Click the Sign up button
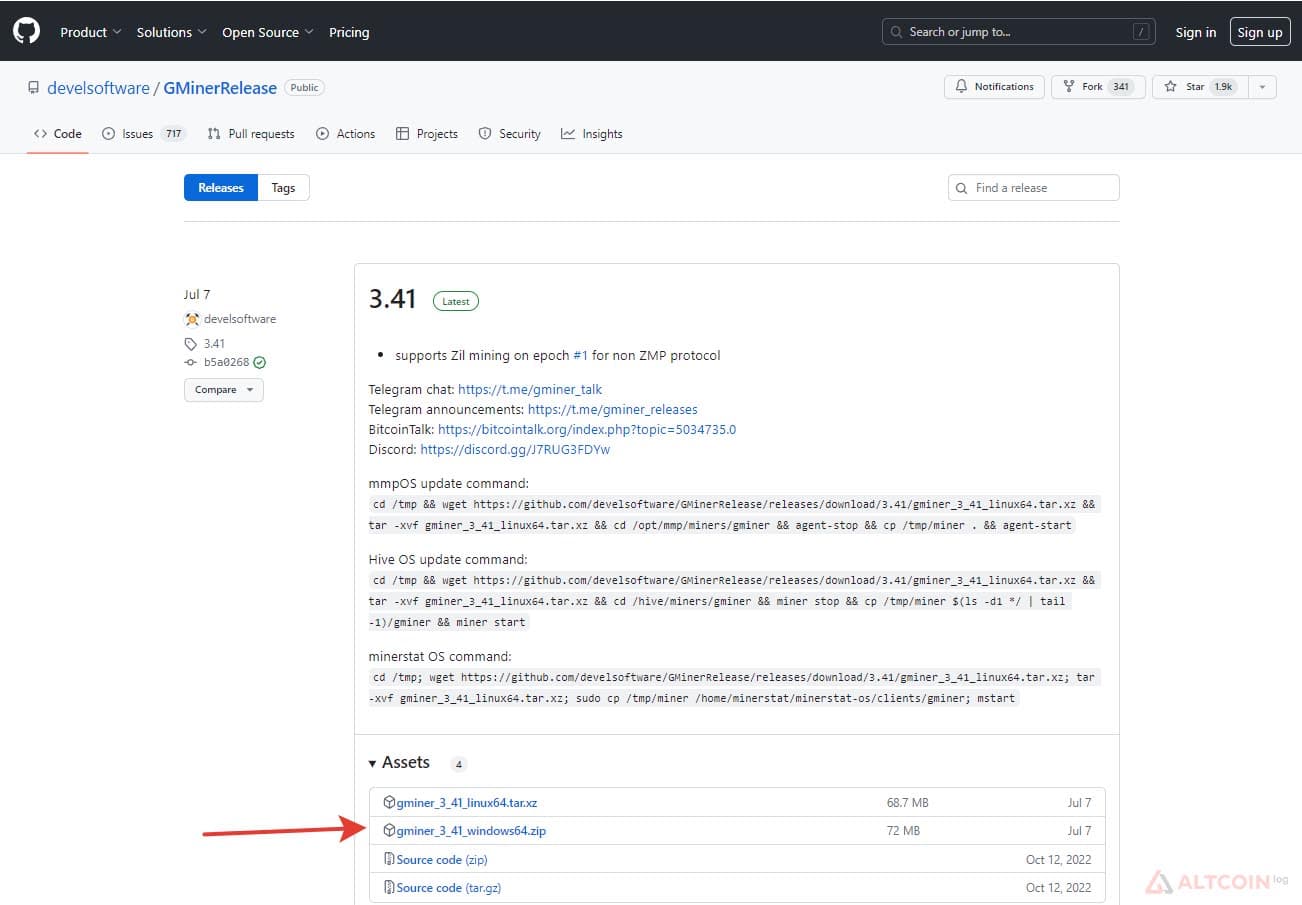 (x=1260, y=32)
